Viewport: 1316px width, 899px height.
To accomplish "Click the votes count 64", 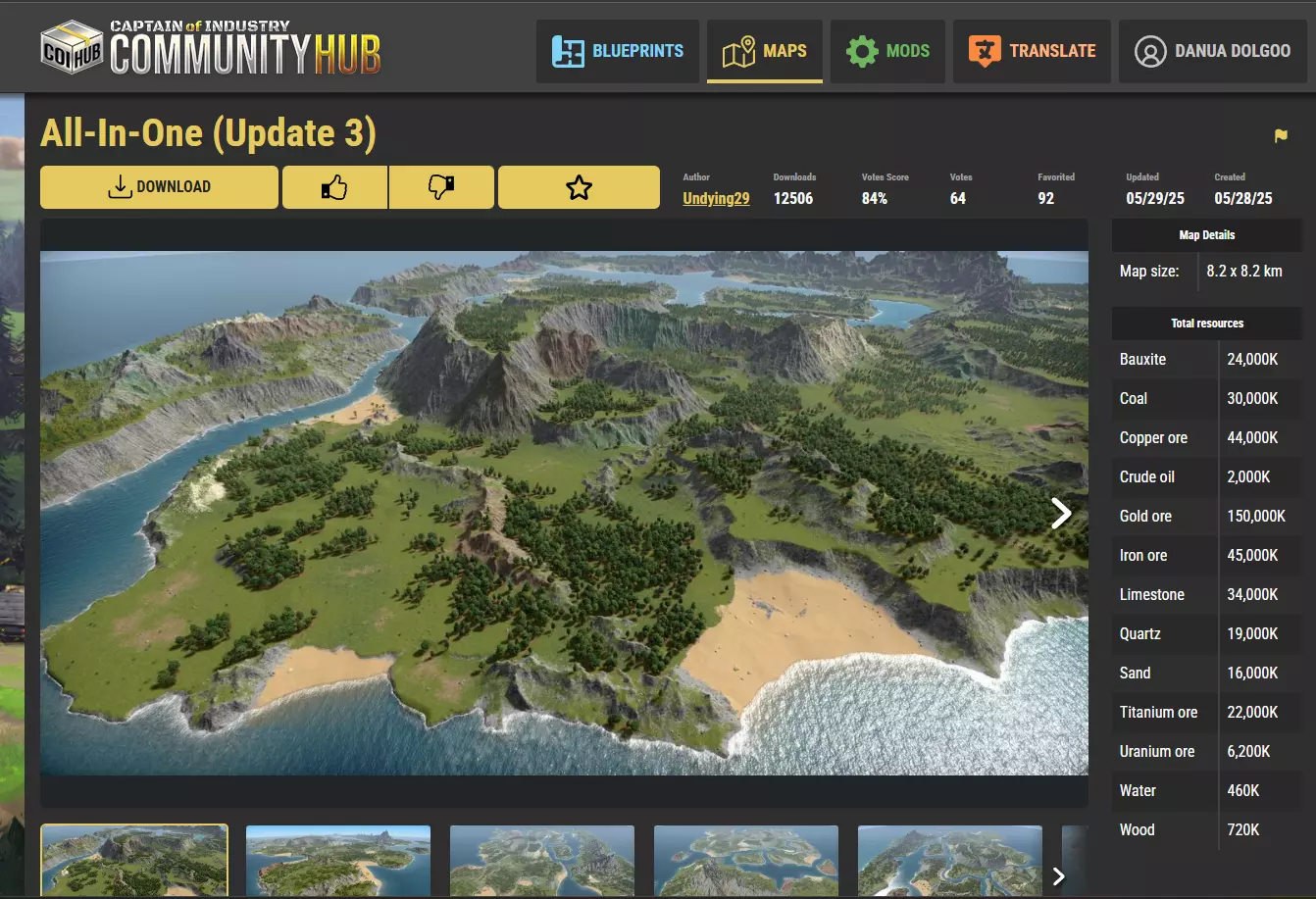I will point(958,198).
